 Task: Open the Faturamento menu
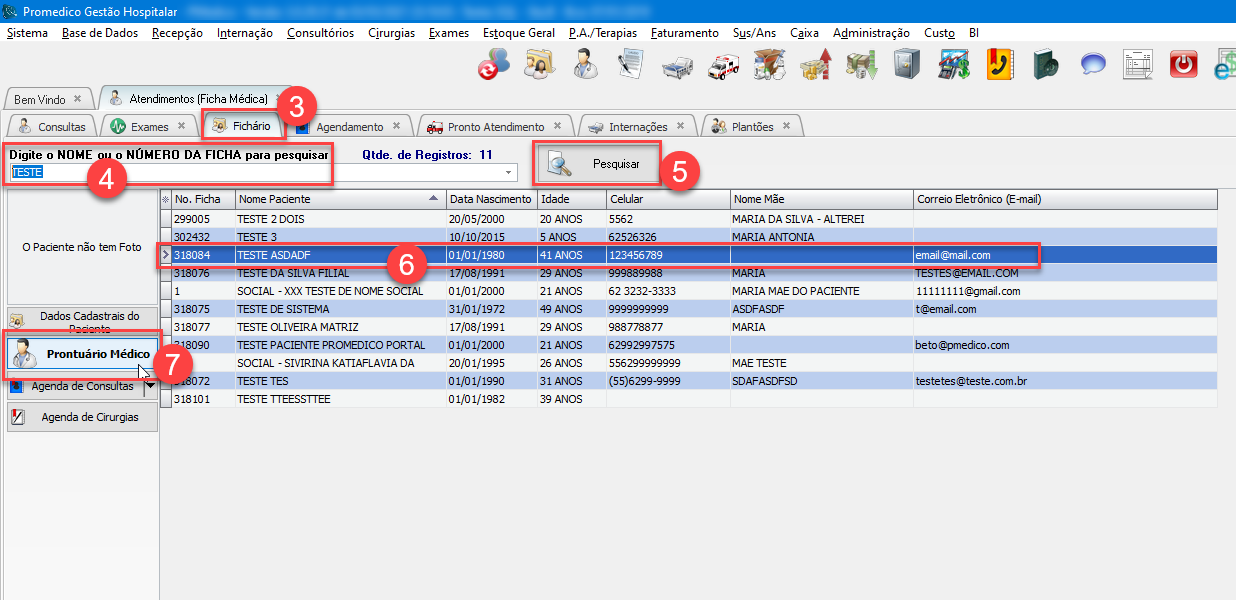[x=684, y=33]
